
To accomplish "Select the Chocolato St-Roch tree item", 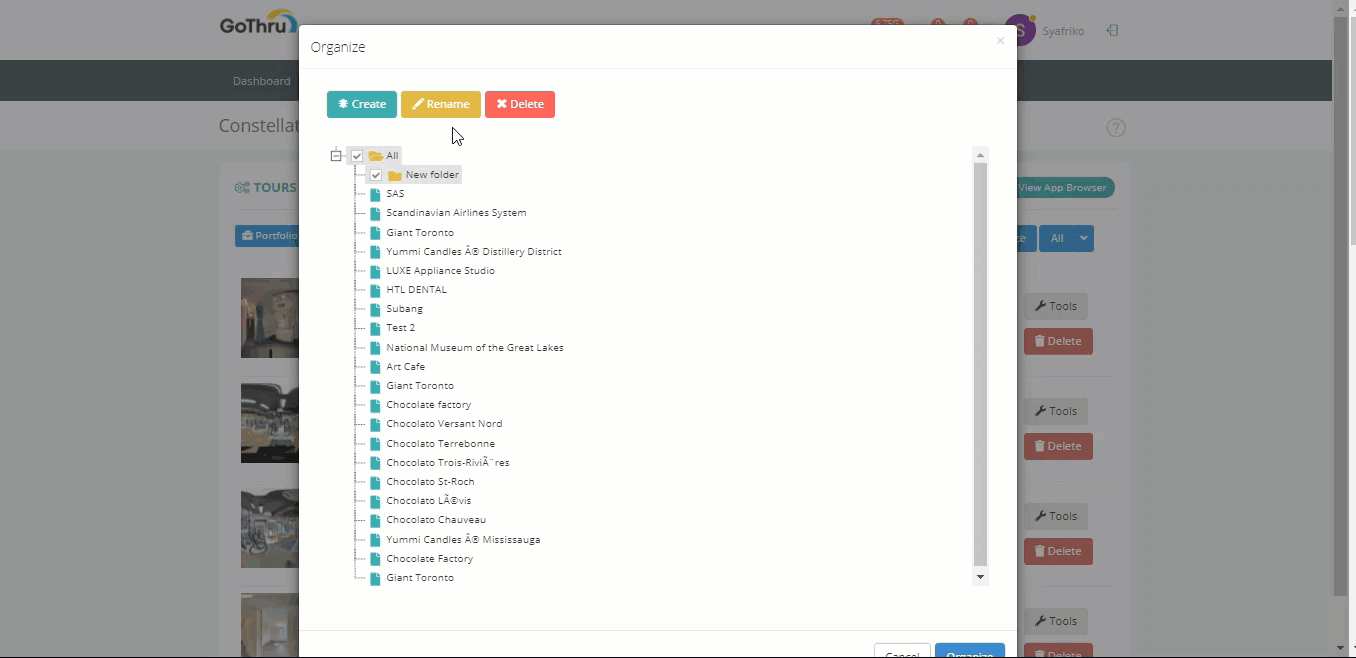I will point(430,482).
